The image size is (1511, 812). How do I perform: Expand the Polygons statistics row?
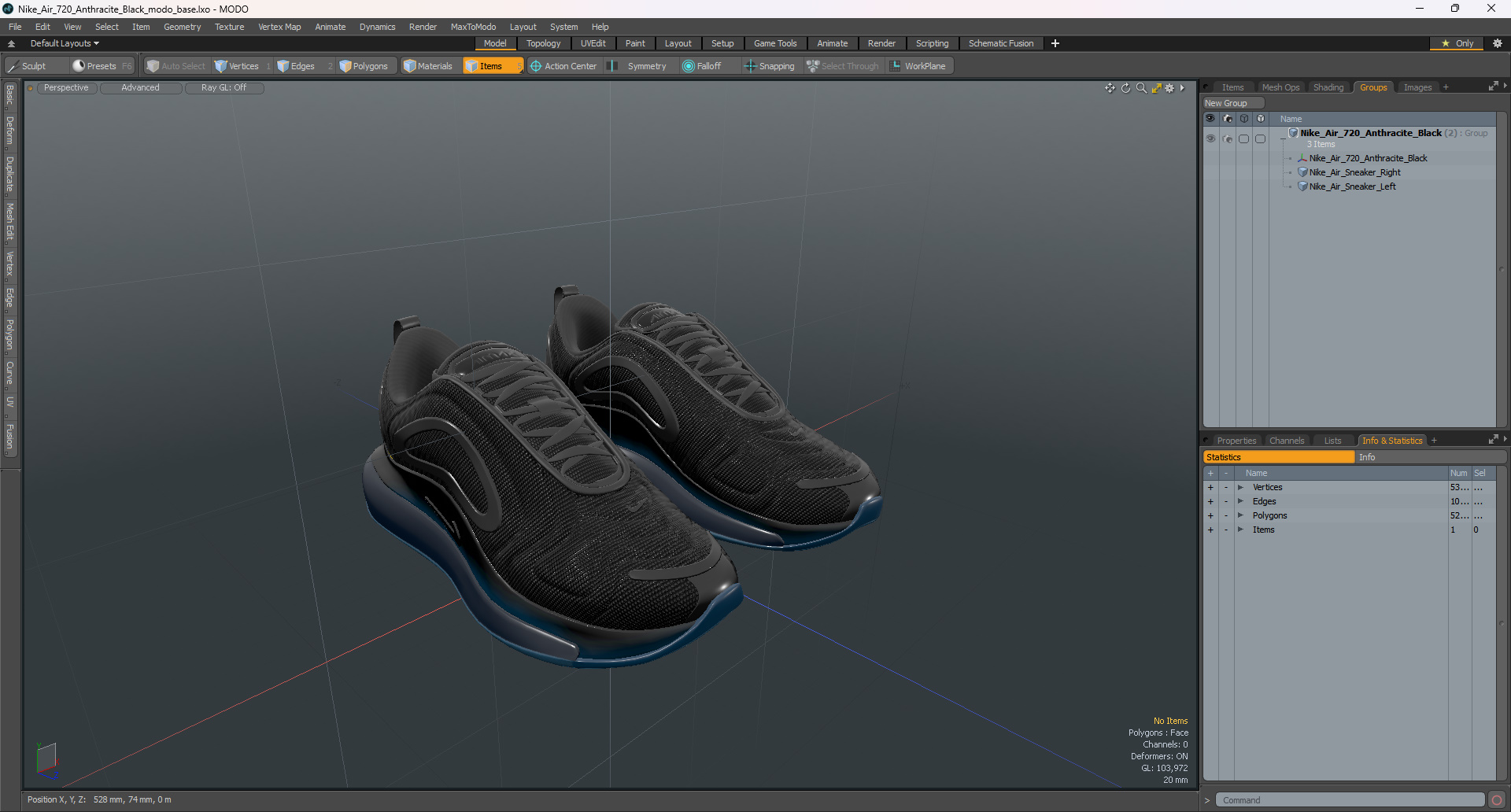pyautogui.click(x=1240, y=515)
